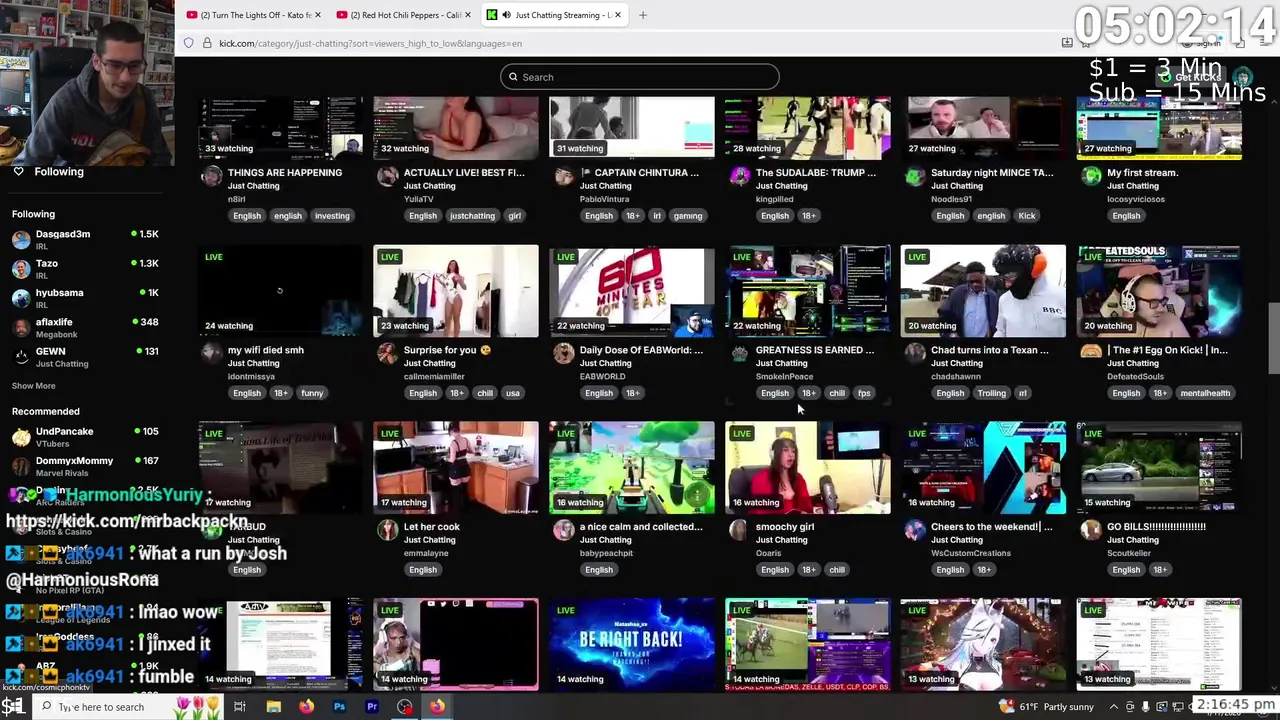The height and width of the screenshot is (720, 1280).
Task: Select the Just Chatting Streaming tab
Action: coord(554,15)
